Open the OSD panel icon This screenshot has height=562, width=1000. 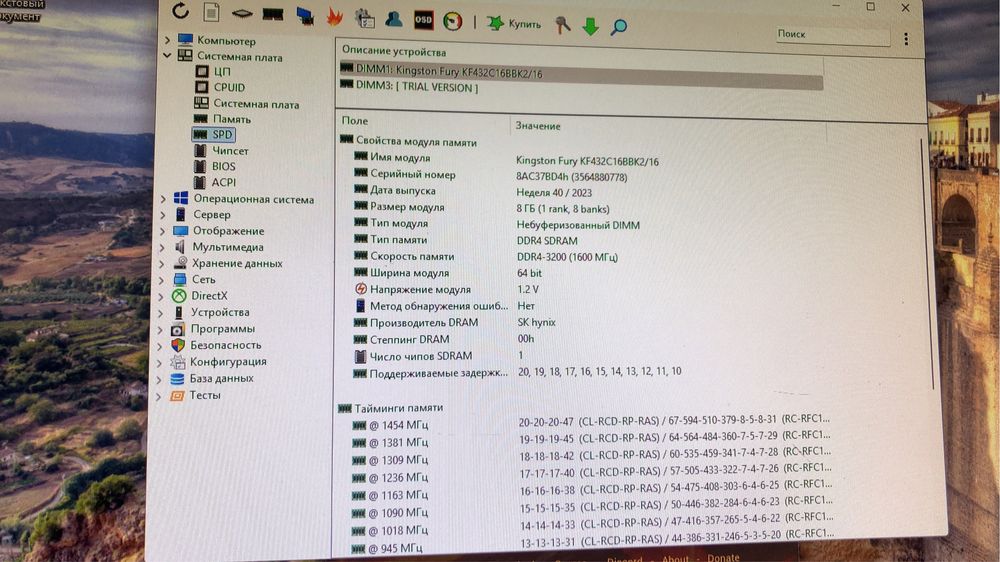point(423,20)
